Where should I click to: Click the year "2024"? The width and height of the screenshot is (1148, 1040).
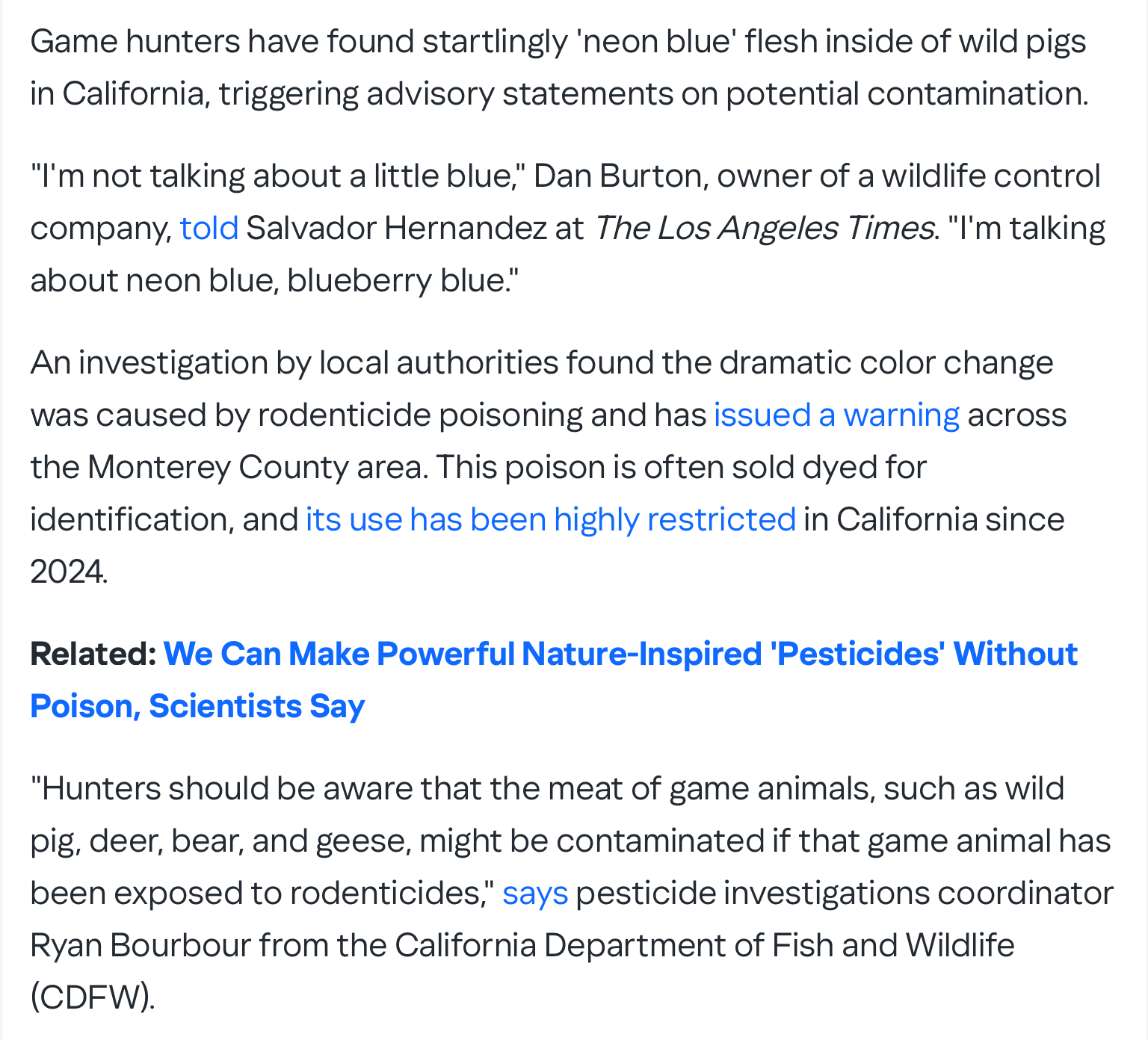click(68, 572)
